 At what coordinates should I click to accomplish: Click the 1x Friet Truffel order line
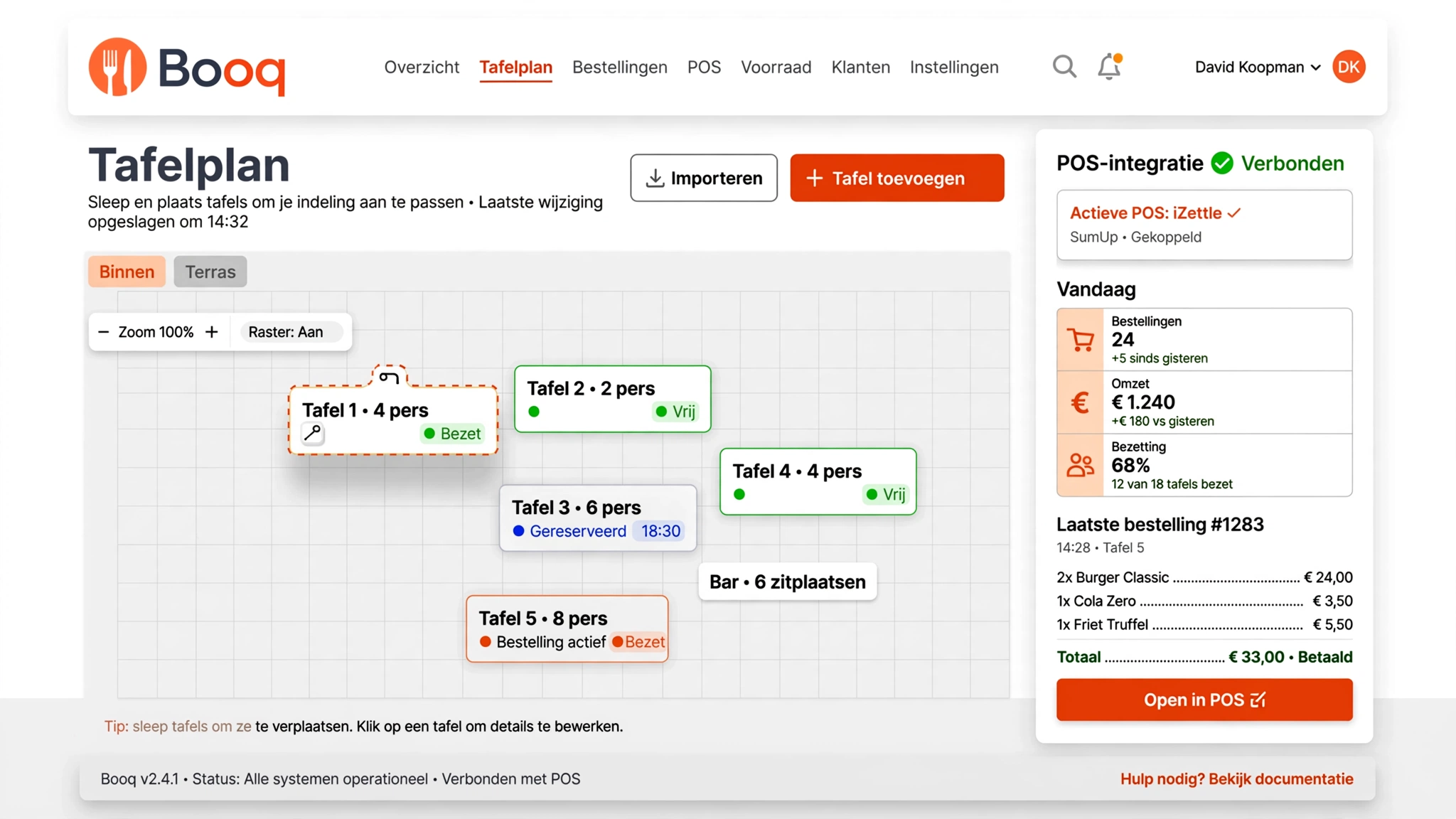point(1204,624)
